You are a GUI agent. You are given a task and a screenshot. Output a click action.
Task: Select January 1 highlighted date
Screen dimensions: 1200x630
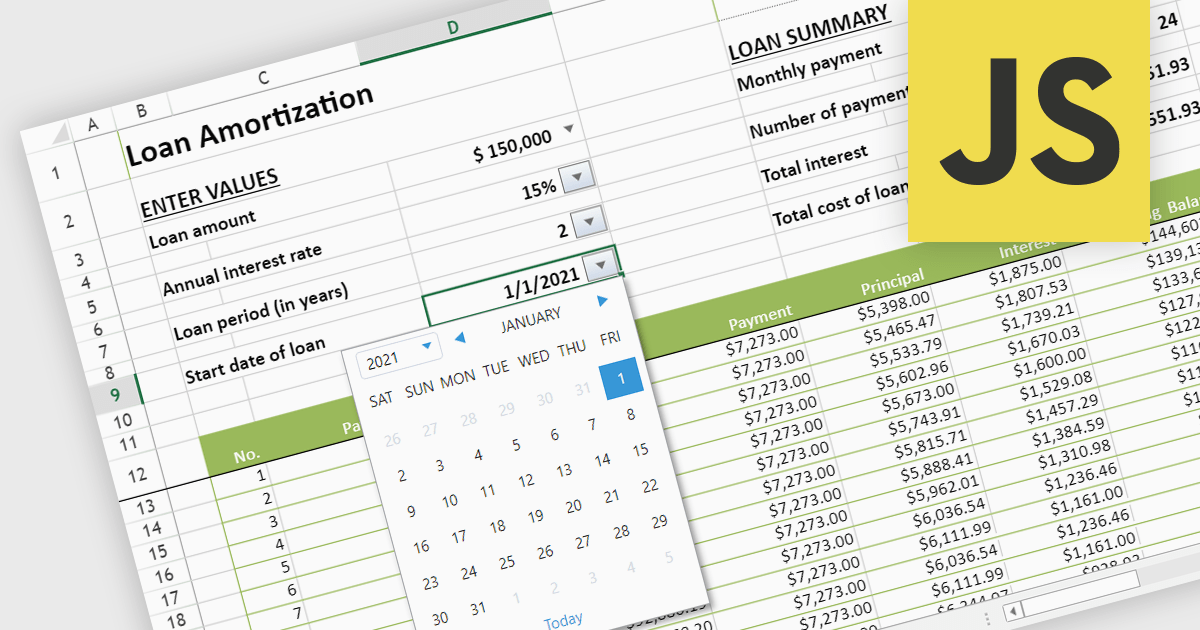(x=620, y=378)
